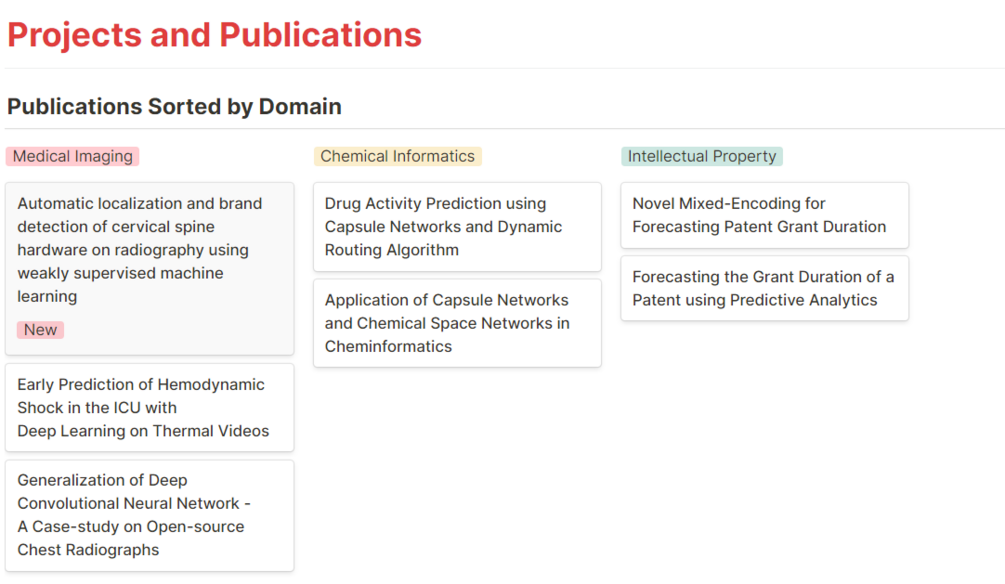This screenshot has width=1005, height=584.
Task: Click 'A Case-study on Open-source' text line
Action: 131,527
